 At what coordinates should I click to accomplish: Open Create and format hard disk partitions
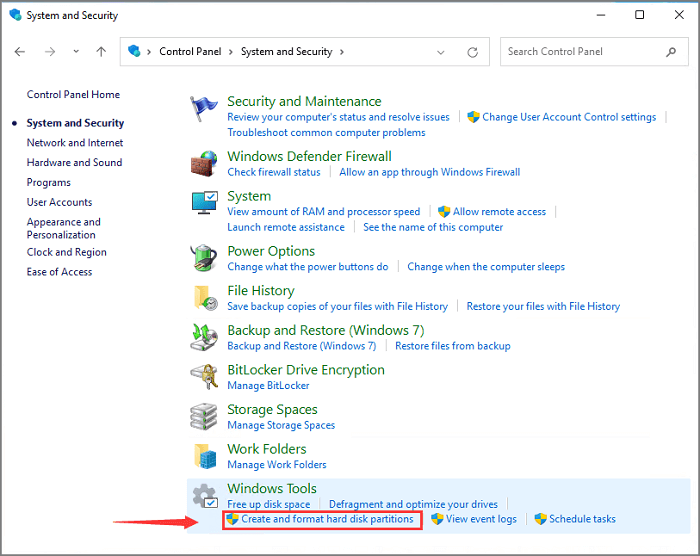(x=326, y=519)
